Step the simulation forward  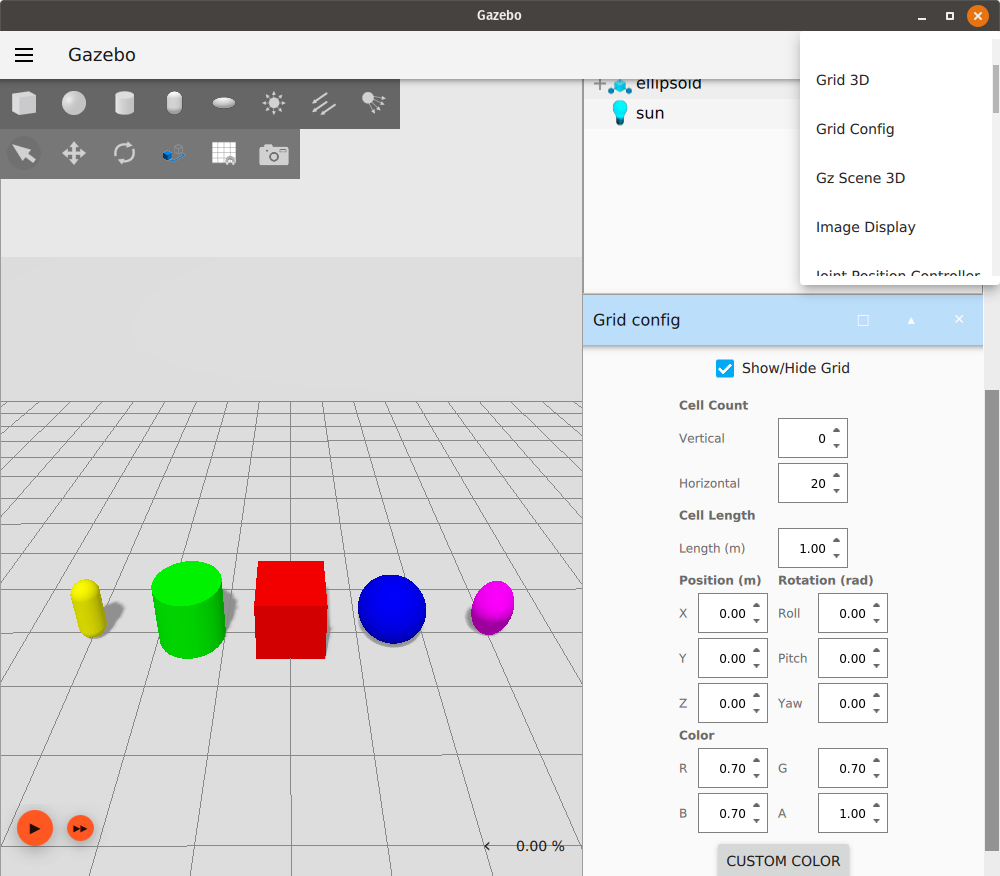(80, 828)
